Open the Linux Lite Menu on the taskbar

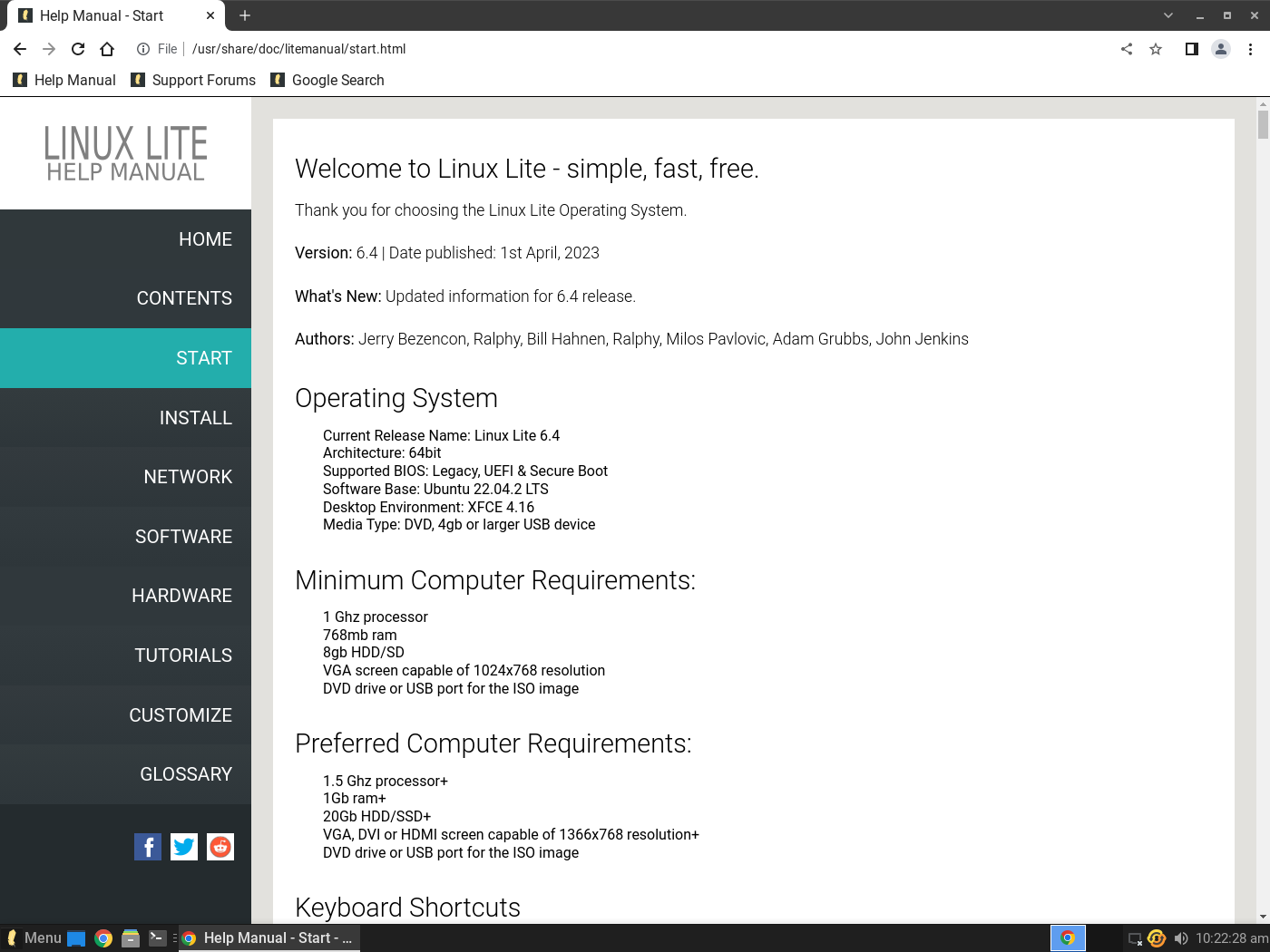(34, 937)
